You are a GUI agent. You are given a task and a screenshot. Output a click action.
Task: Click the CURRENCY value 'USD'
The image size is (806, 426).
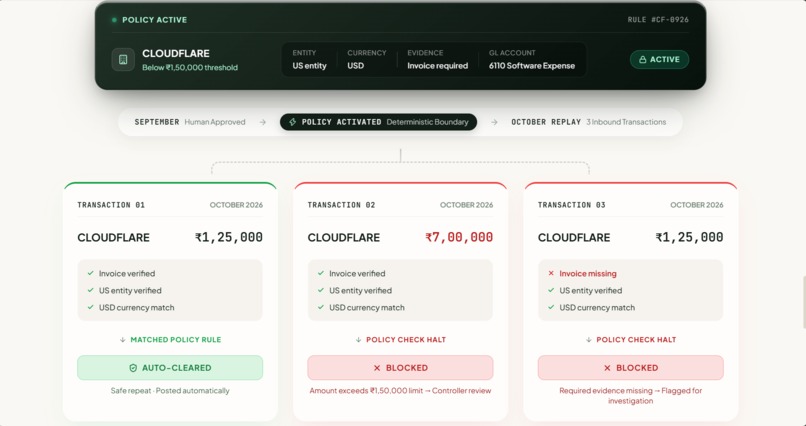(x=355, y=66)
